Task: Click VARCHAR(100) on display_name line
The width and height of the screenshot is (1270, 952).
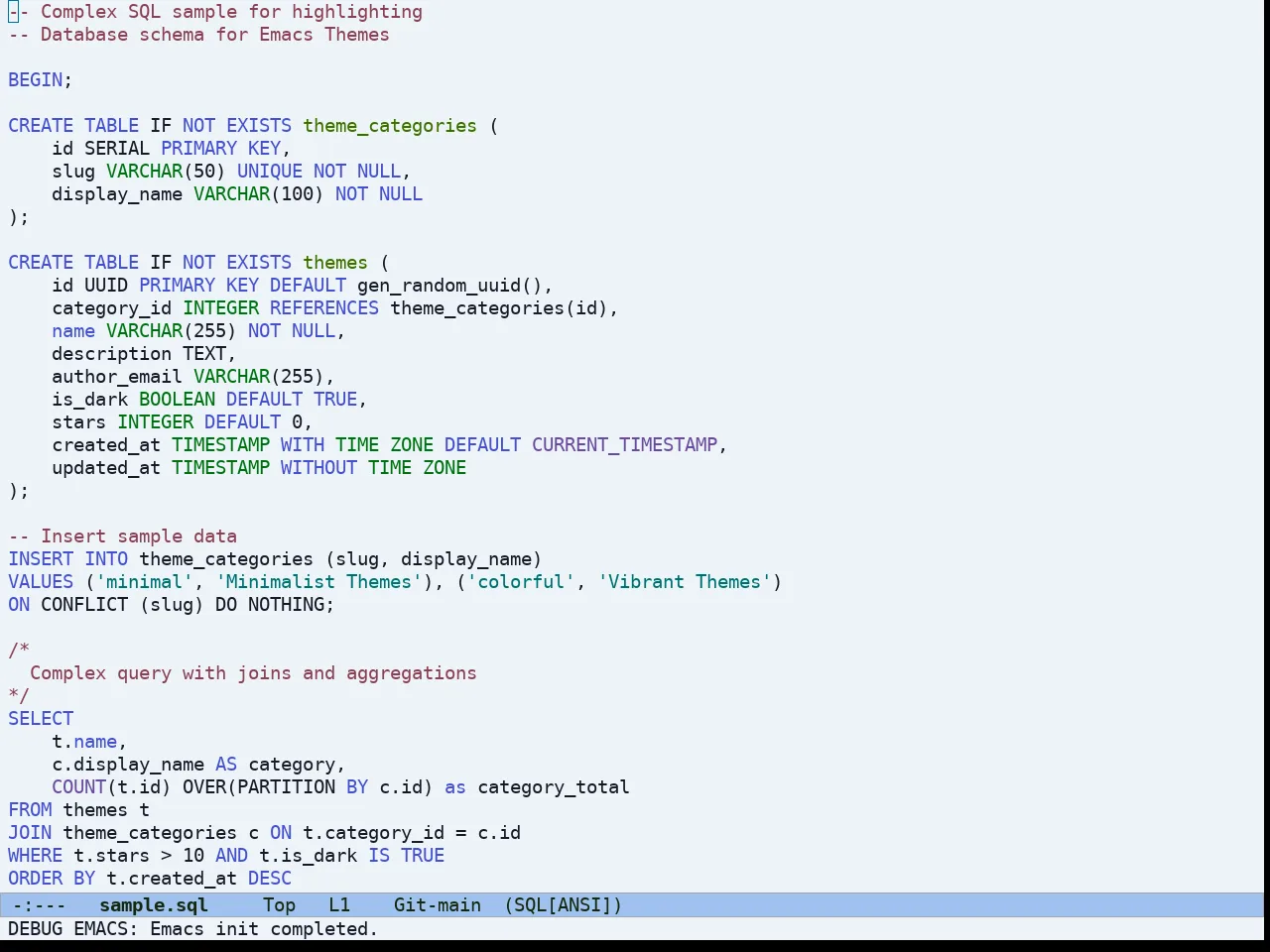Action: 259,193
